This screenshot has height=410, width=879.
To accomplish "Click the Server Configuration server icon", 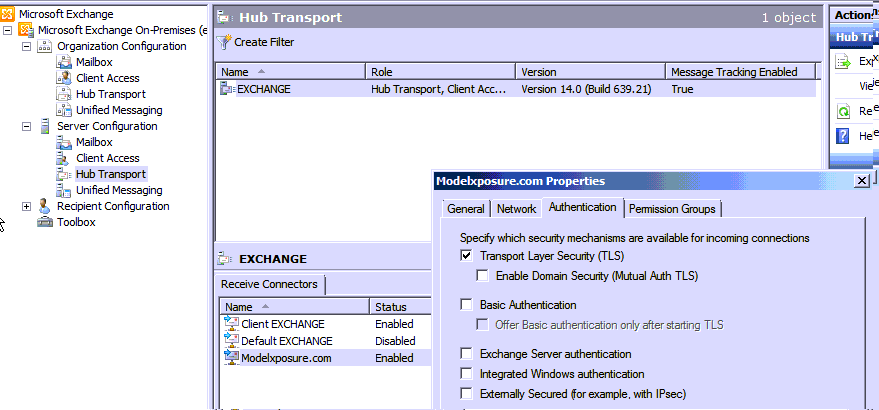I will coord(45,126).
